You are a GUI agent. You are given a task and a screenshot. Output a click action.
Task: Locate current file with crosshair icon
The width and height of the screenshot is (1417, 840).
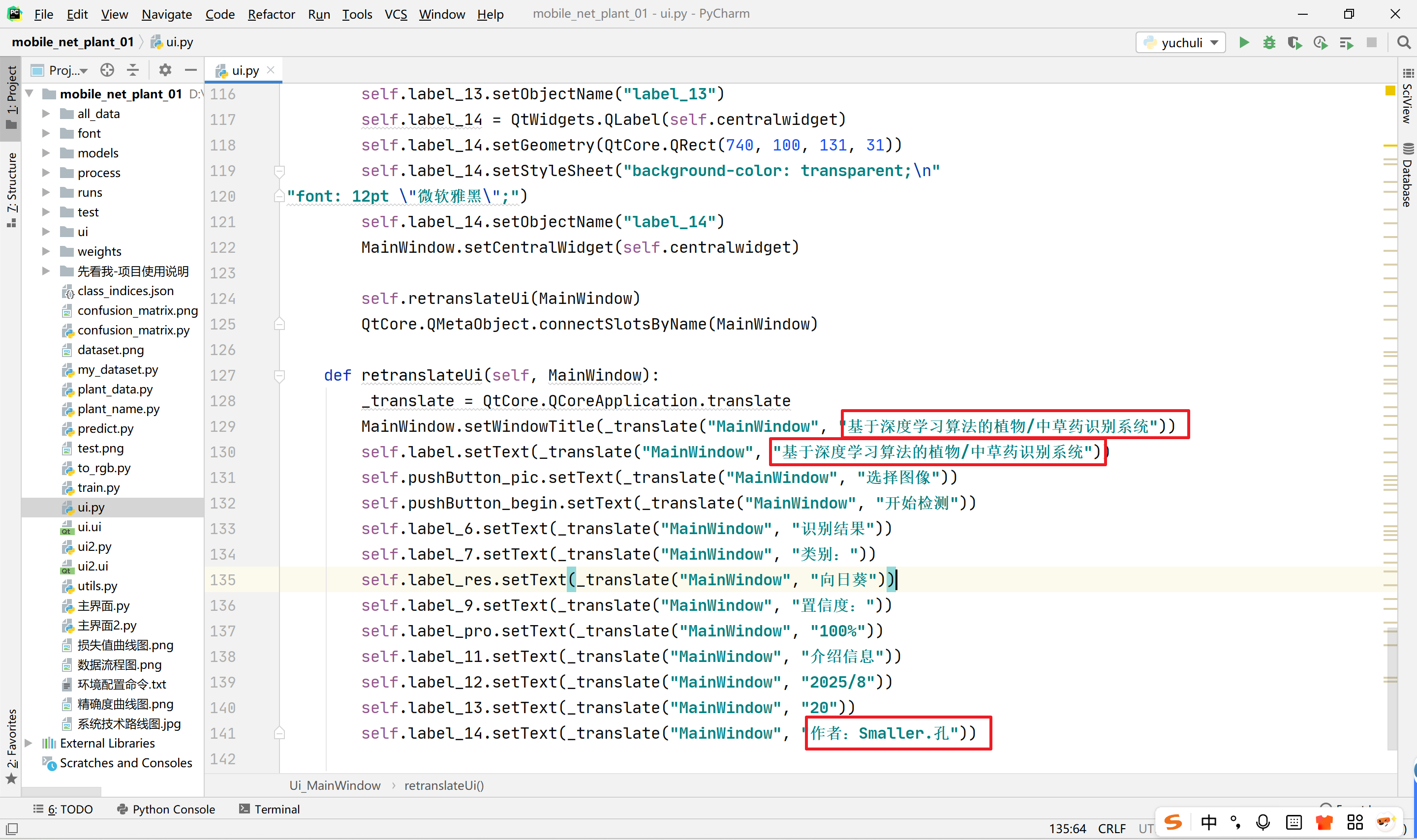107,70
